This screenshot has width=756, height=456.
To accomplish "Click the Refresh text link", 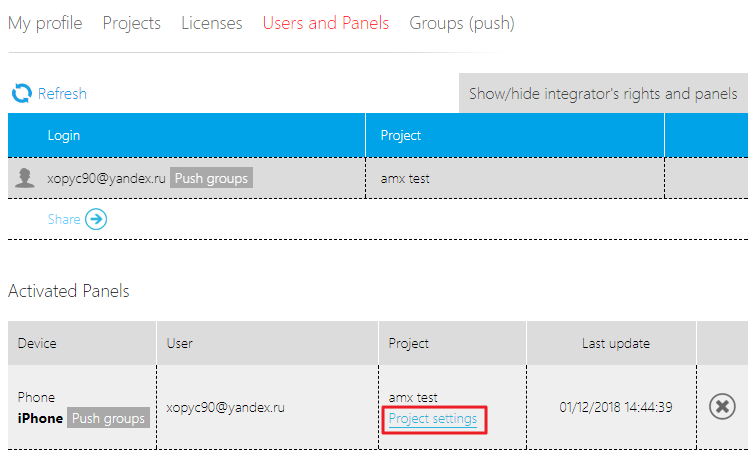I will (62, 94).
